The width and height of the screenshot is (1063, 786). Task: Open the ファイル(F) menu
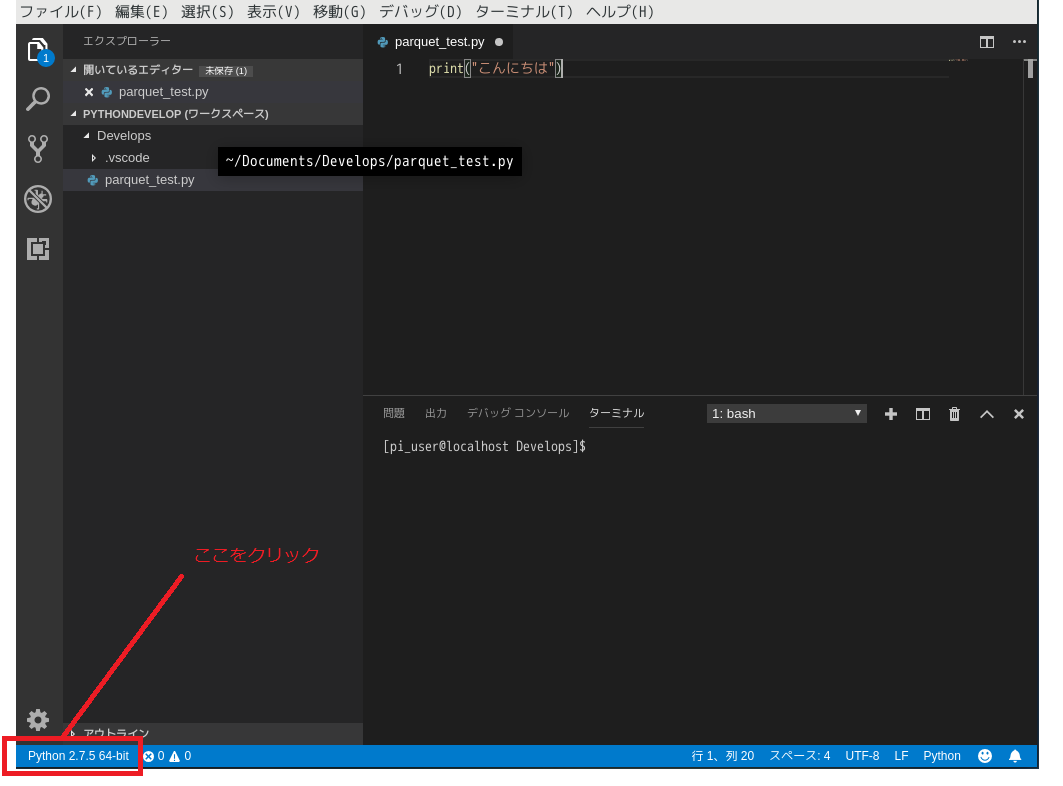coord(61,12)
